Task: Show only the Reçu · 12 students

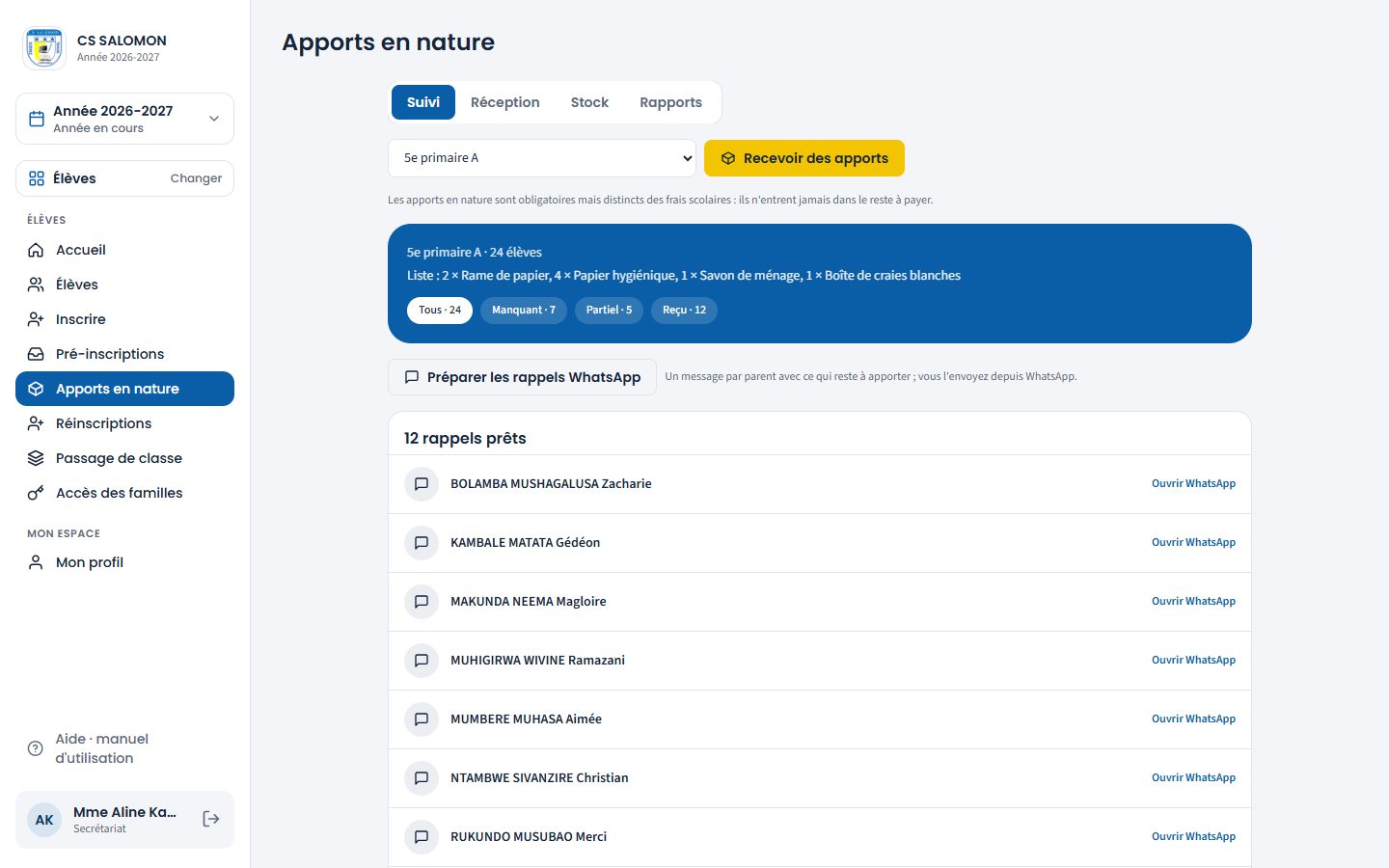Action: pos(684,311)
